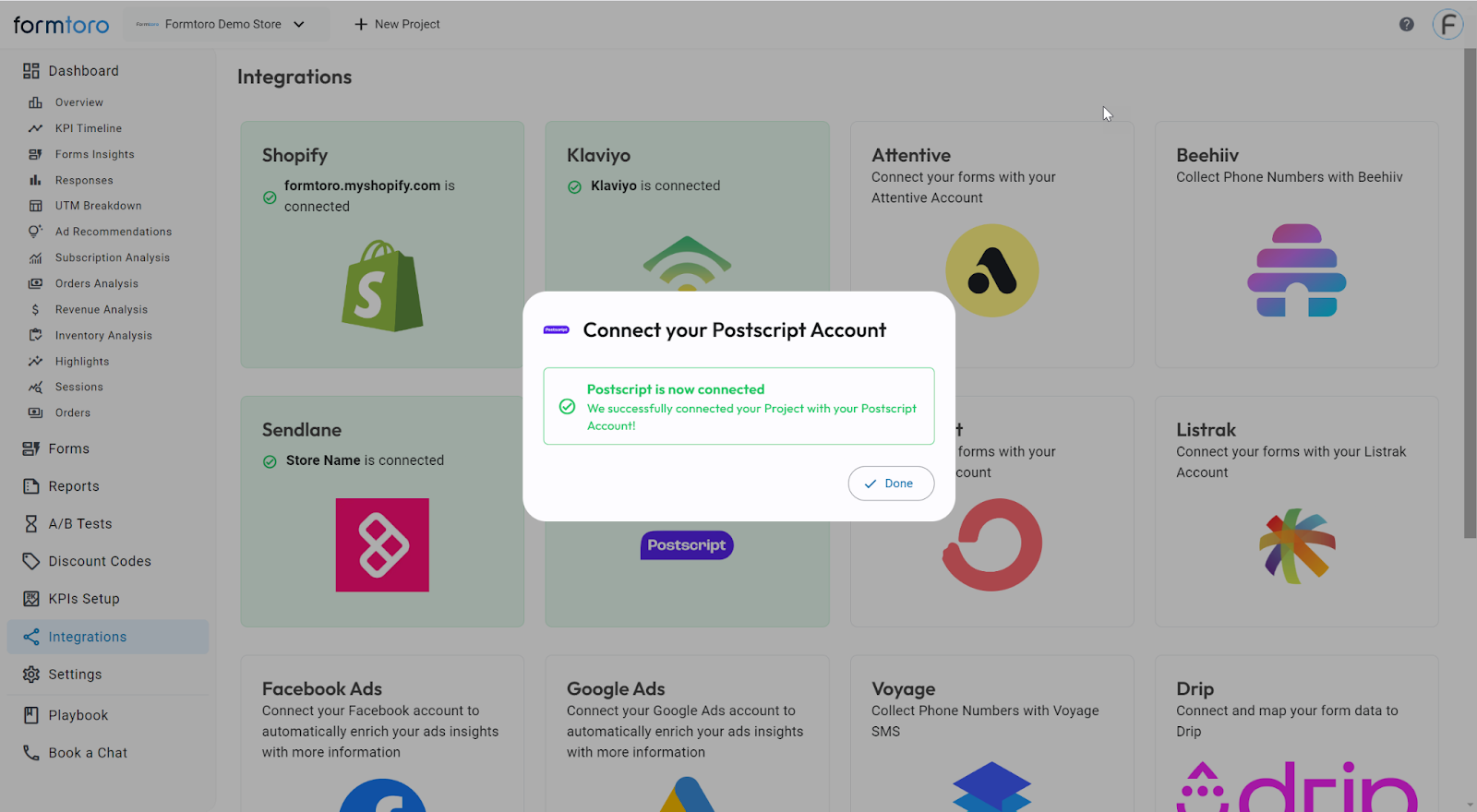Click the Done button in the dialog
The image size is (1477, 812).
[891, 484]
